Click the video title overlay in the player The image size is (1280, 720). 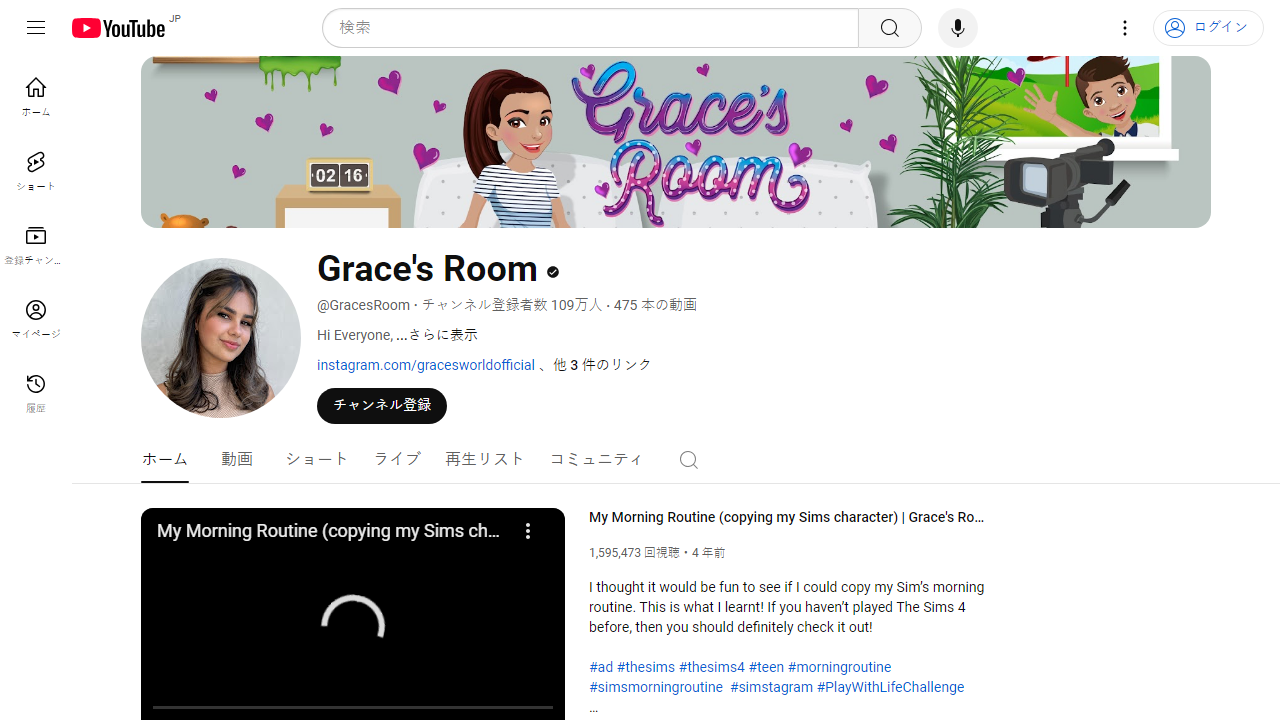[329, 531]
